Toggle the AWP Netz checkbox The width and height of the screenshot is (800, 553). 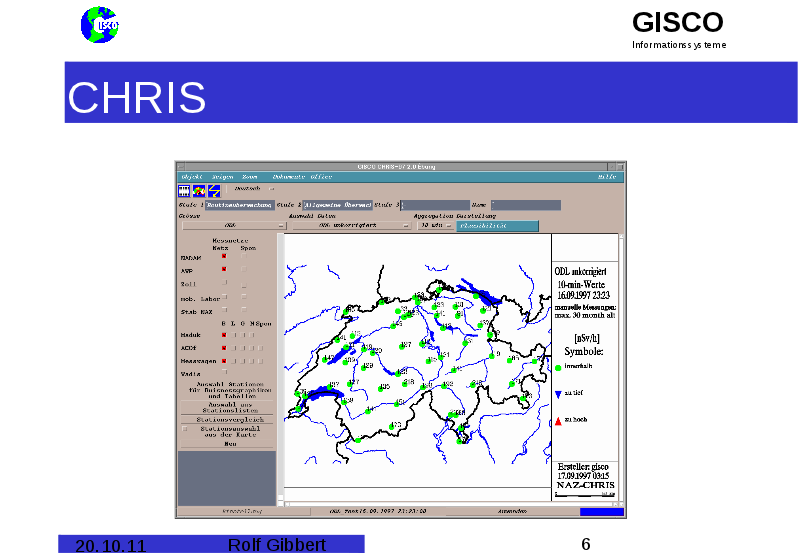(x=224, y=270)
